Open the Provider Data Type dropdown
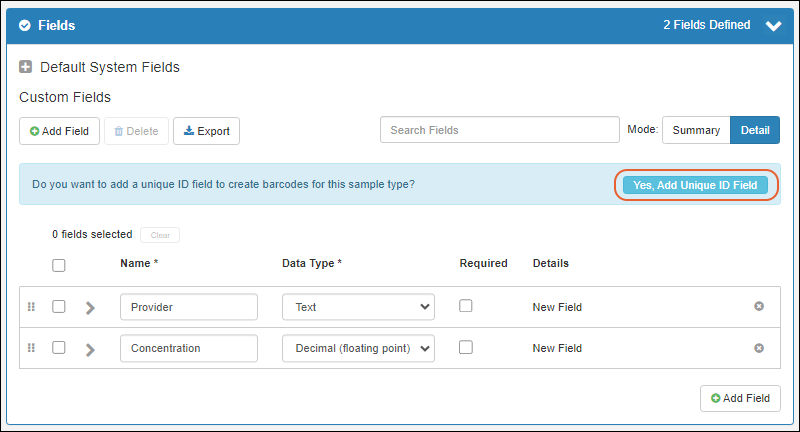Image resolution: width=800 pixels, height=432 pixels. coord(358,307)
